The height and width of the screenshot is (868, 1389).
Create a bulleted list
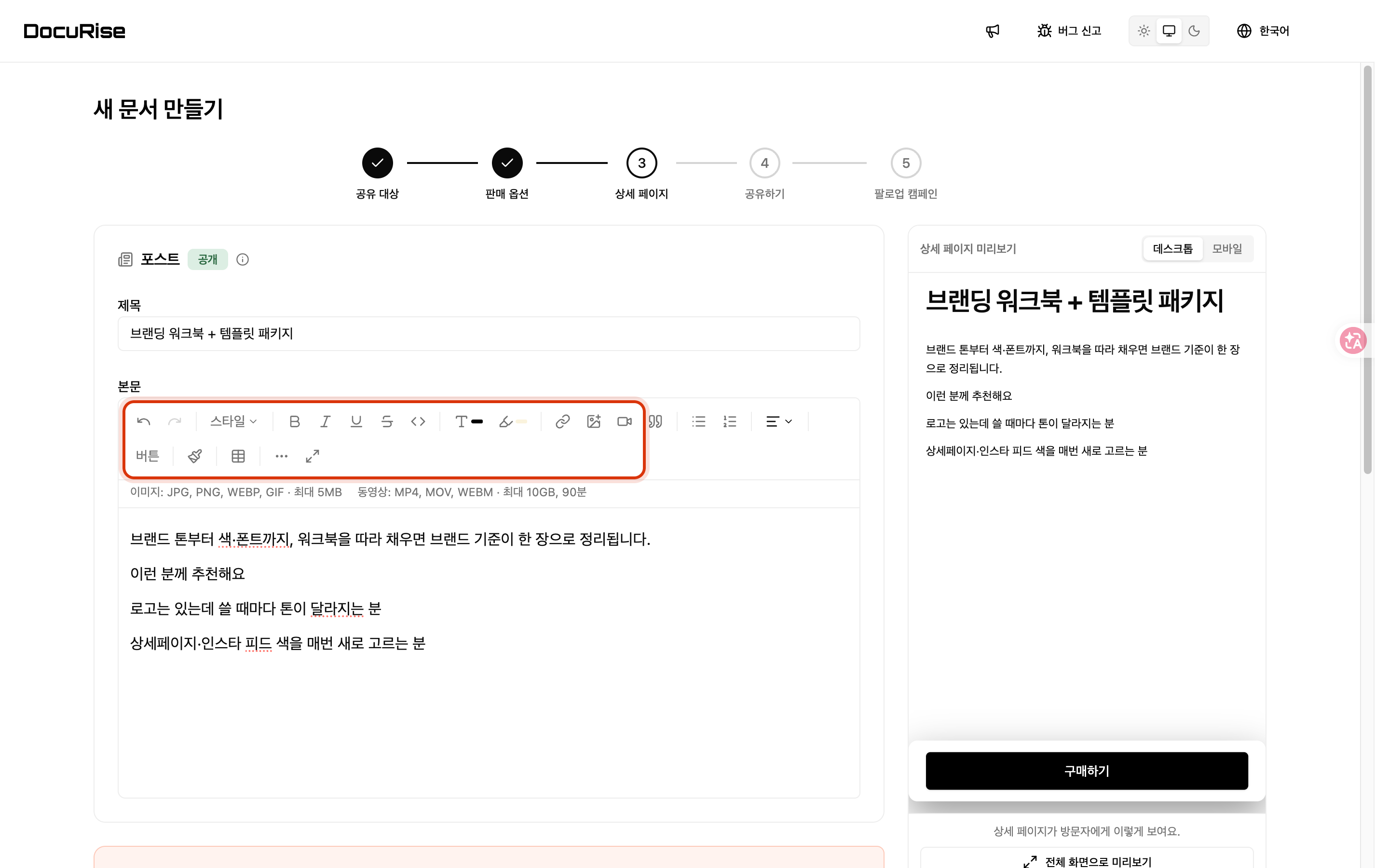tap(698, 422)
